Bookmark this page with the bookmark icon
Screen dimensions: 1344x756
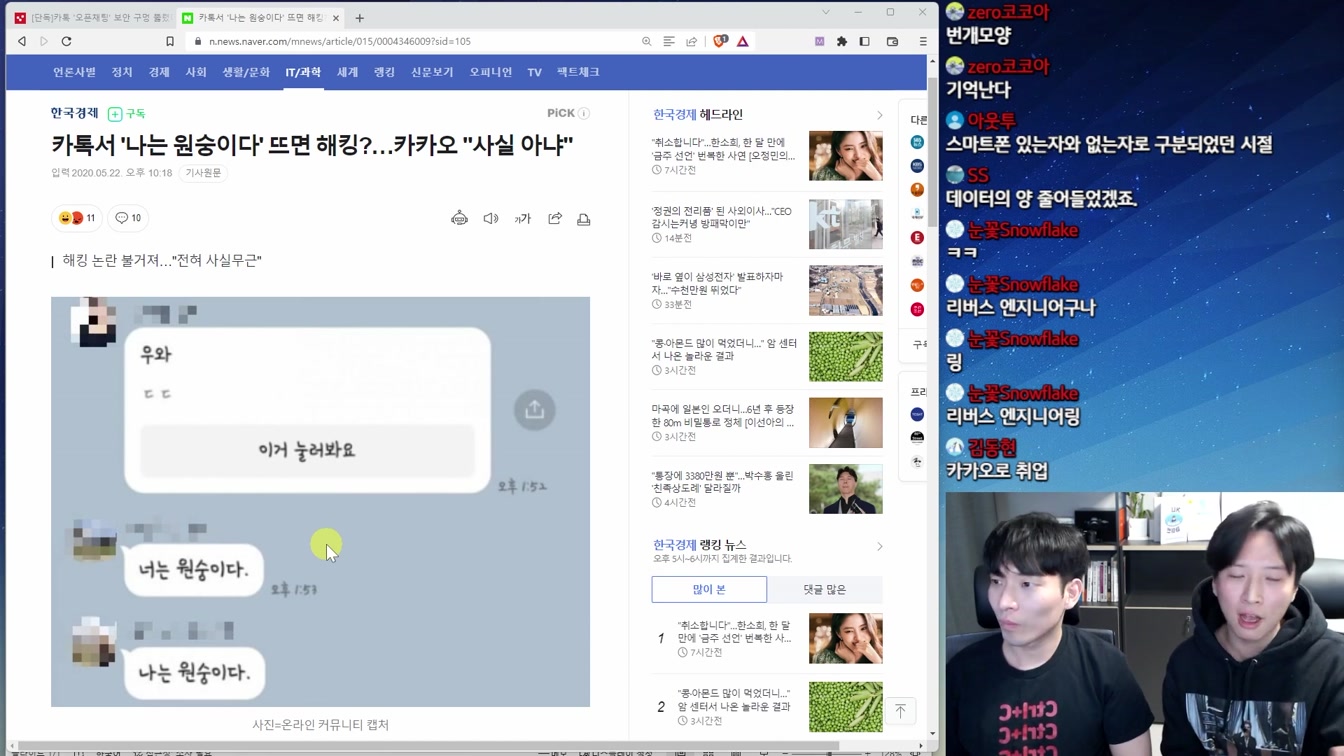coord(170,41)
